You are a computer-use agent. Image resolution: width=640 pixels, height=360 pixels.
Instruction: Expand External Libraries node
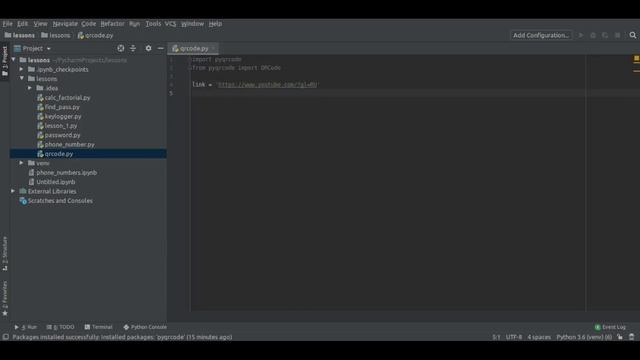pos(13,191)
